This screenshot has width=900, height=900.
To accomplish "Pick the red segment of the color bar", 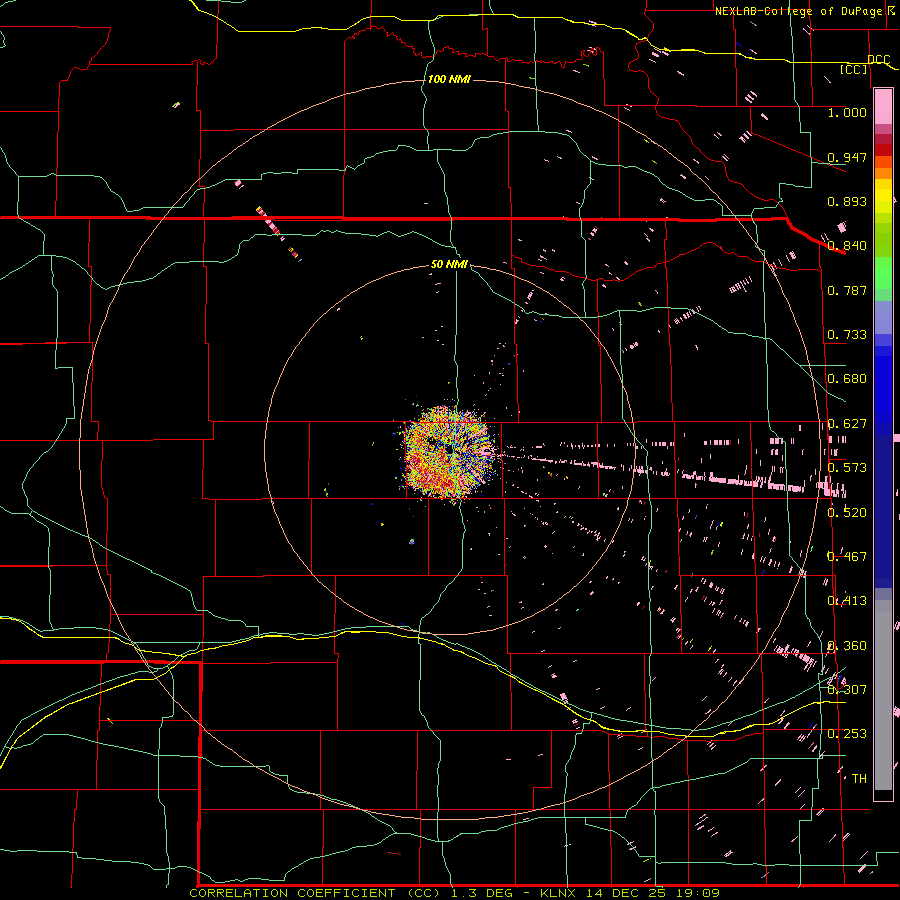I will 883,150.
